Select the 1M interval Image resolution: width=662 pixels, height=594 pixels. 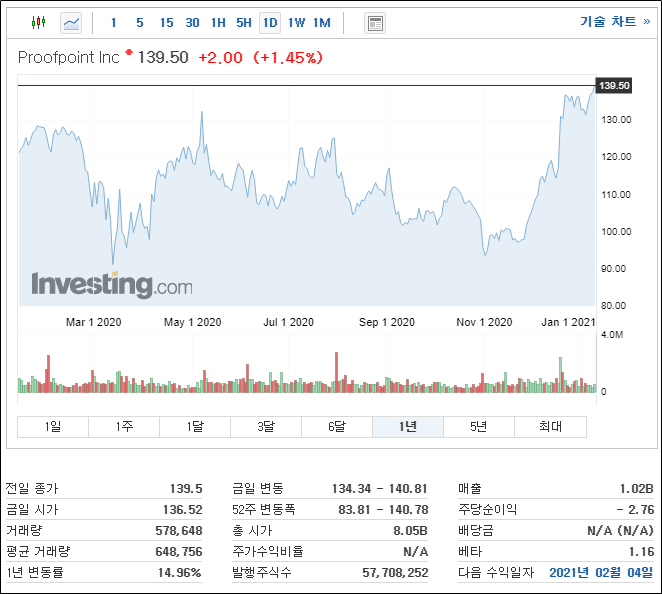tap(322, 23)
